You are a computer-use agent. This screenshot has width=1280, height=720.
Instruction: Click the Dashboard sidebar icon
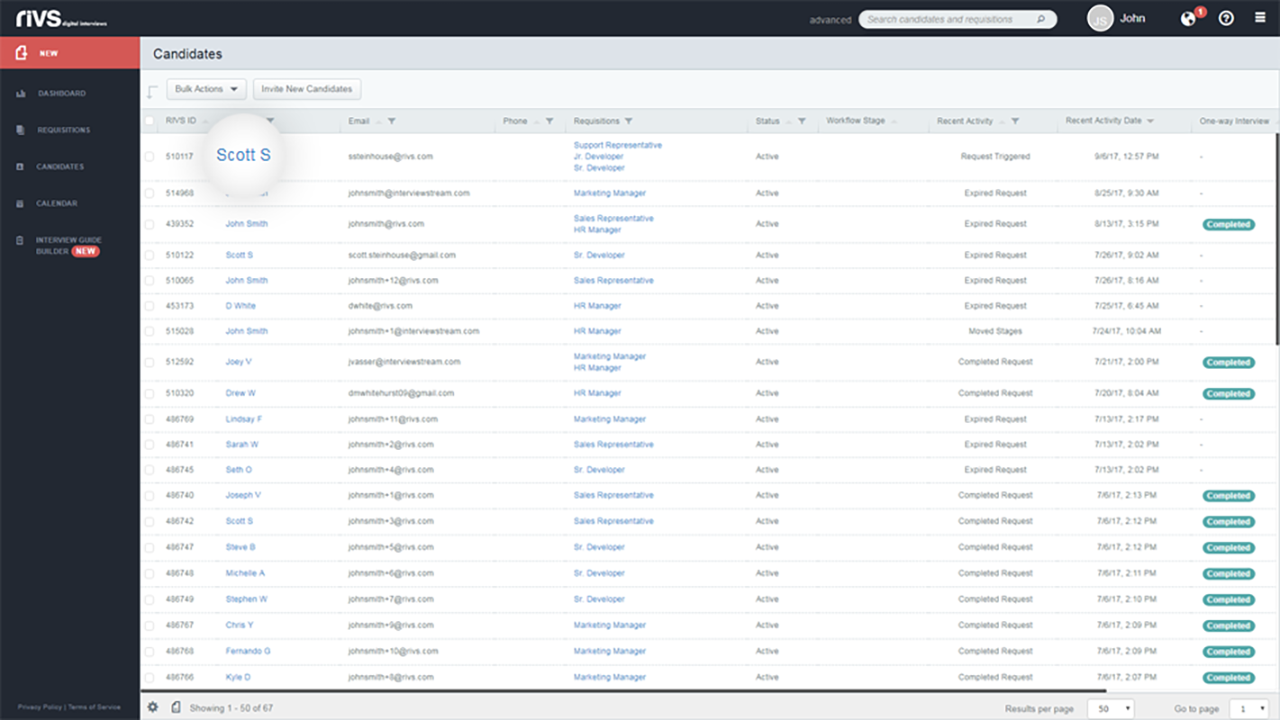pyautogui.click(x=20, y=93)
